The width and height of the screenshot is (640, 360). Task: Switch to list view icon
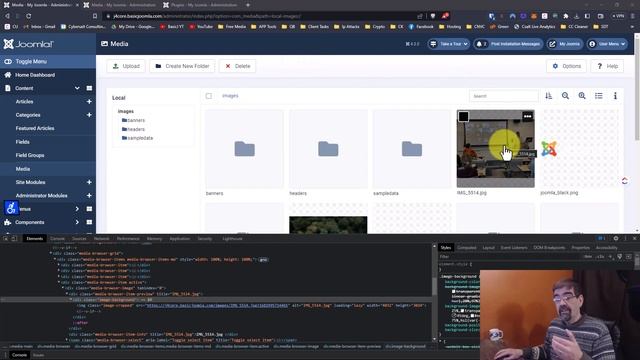599,96
